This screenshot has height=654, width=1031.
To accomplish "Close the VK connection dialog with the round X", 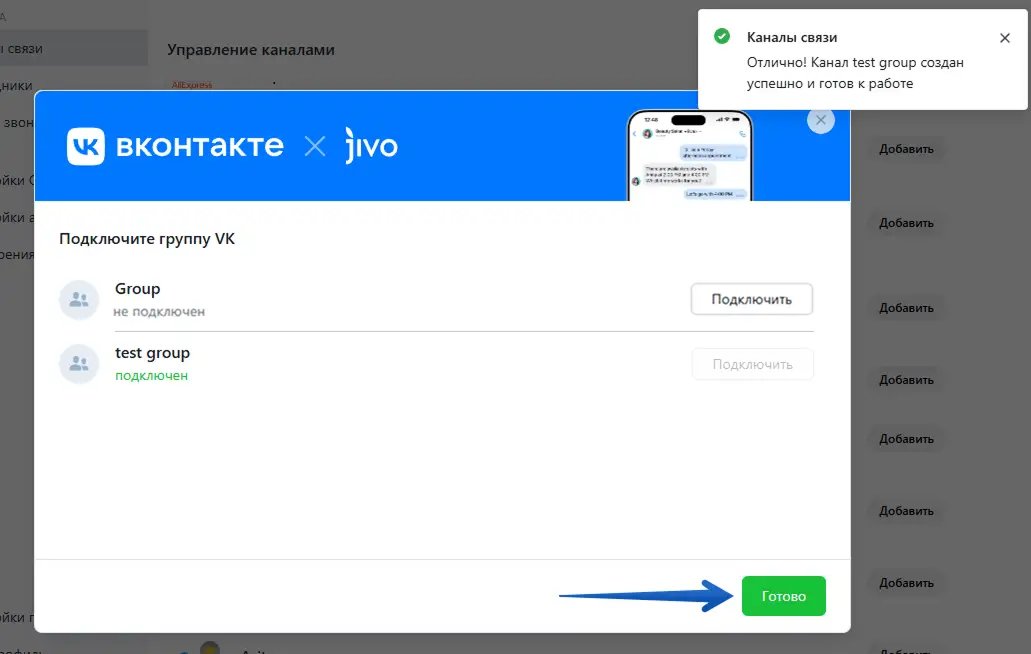I will [x=821, y=120].
